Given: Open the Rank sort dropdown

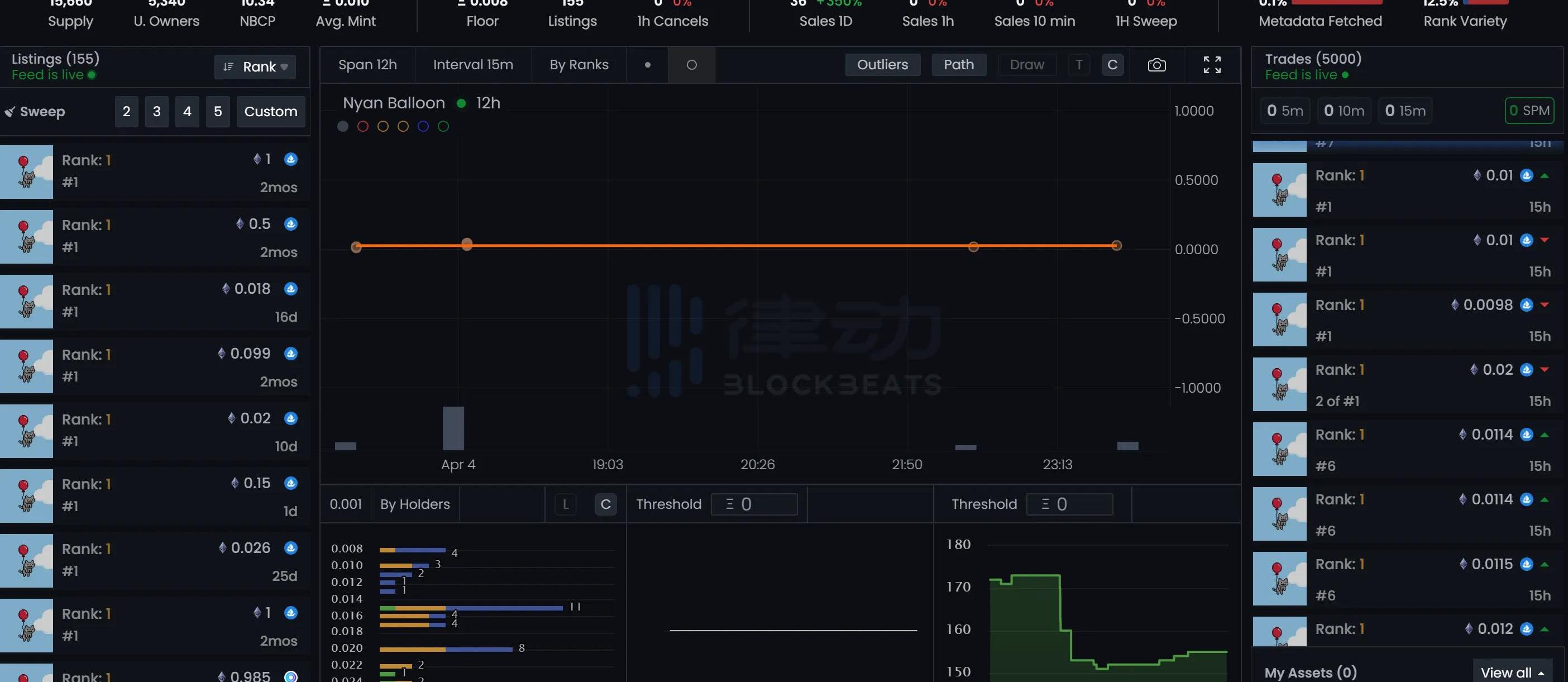Looking at the screenshot, I should pos(255,67).
